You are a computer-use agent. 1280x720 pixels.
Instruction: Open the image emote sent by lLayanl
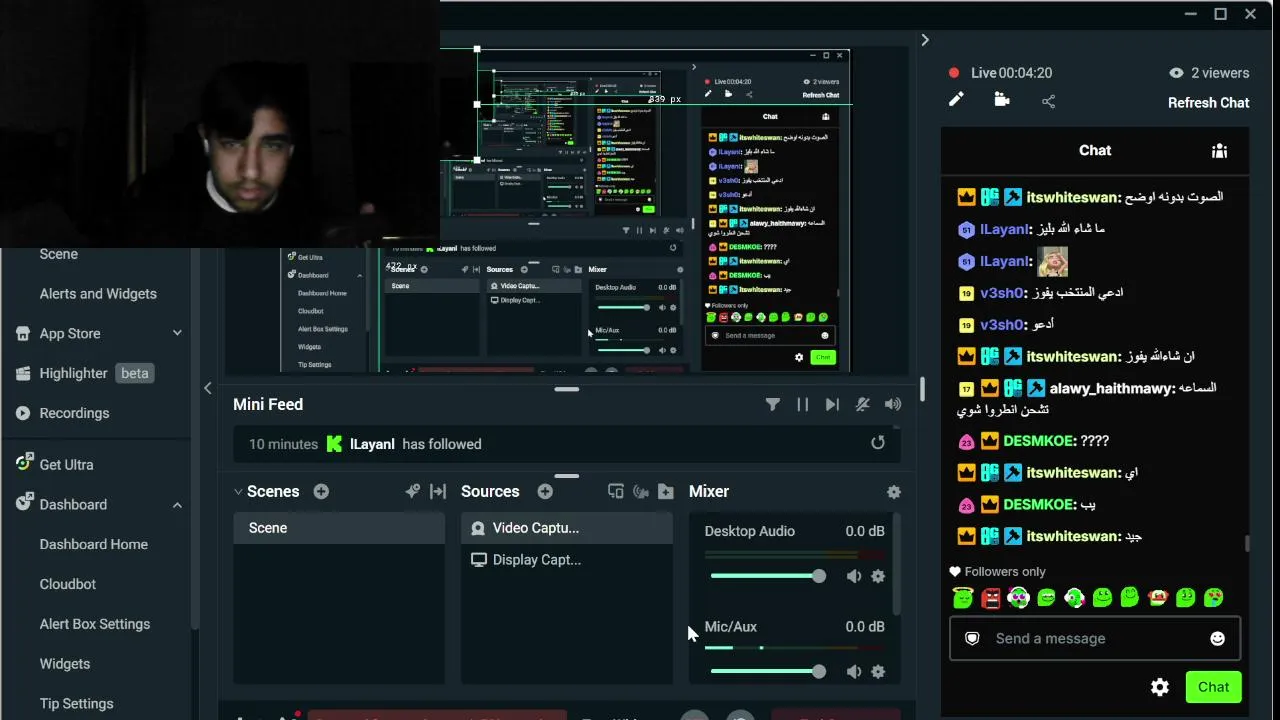click(x=1053, y=262)
